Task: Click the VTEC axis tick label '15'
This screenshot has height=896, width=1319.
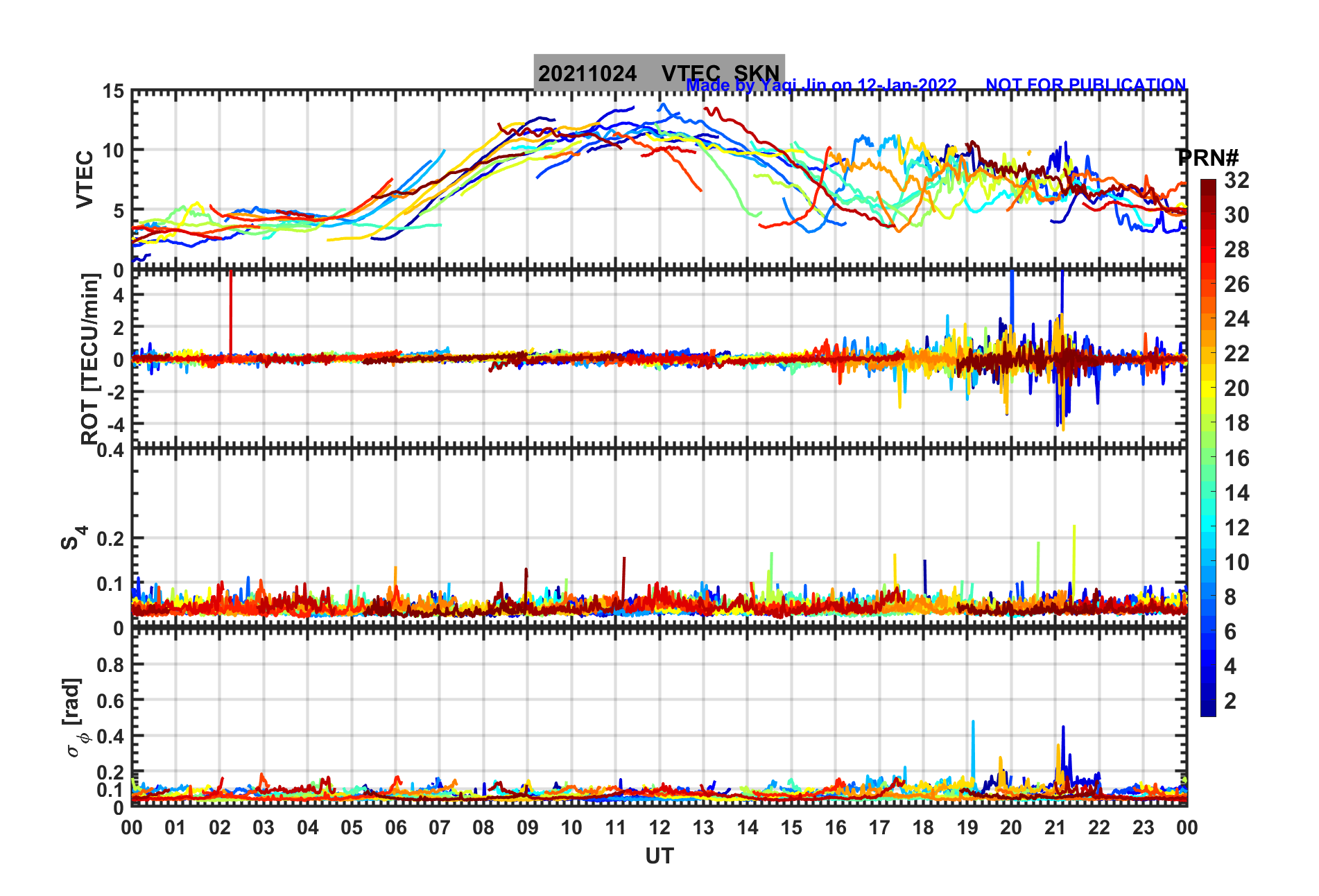Action: point(113,92)
